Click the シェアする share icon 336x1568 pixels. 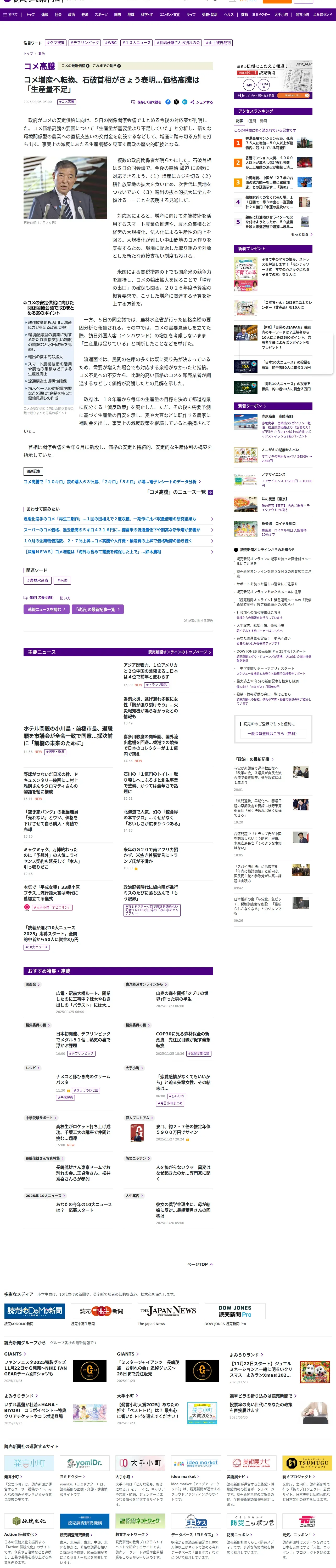tap(192, 102)
